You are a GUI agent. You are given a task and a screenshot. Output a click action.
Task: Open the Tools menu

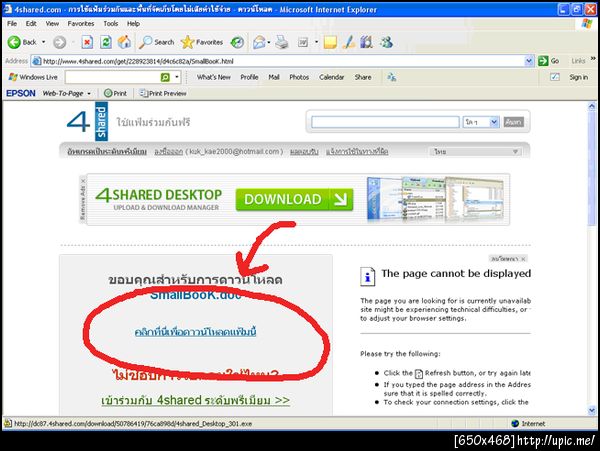pos(111,24)
